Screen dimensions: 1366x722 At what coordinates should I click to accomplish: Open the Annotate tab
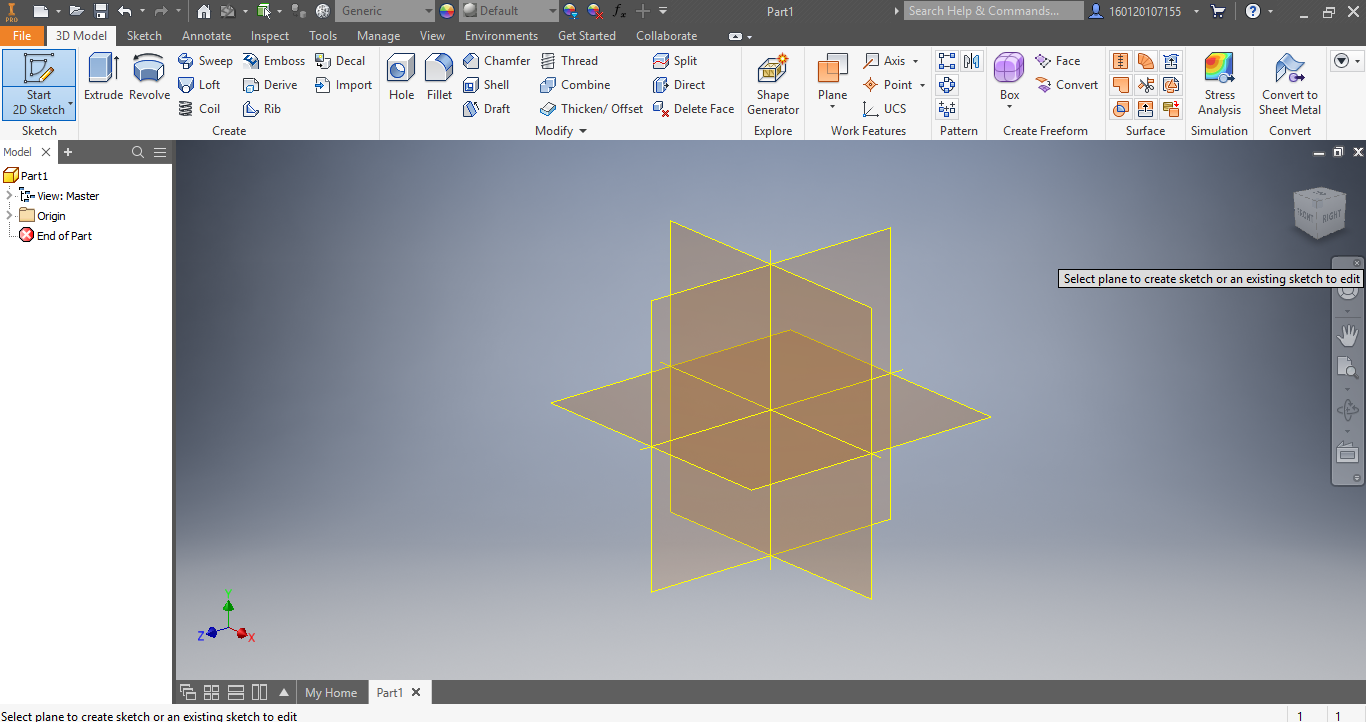coord(206,35)
